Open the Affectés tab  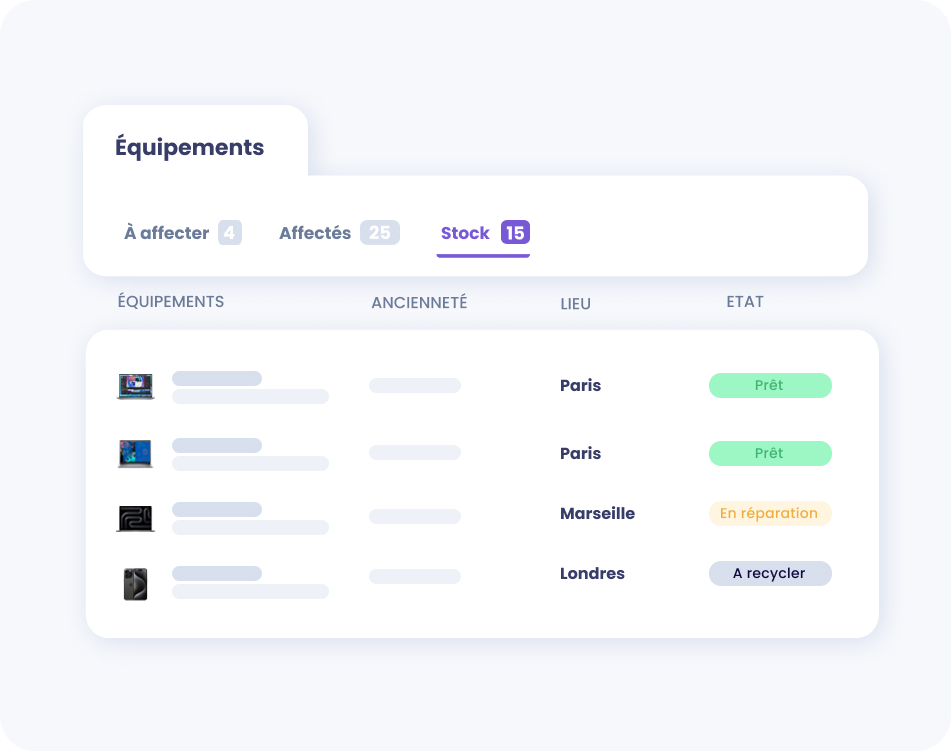315,233
